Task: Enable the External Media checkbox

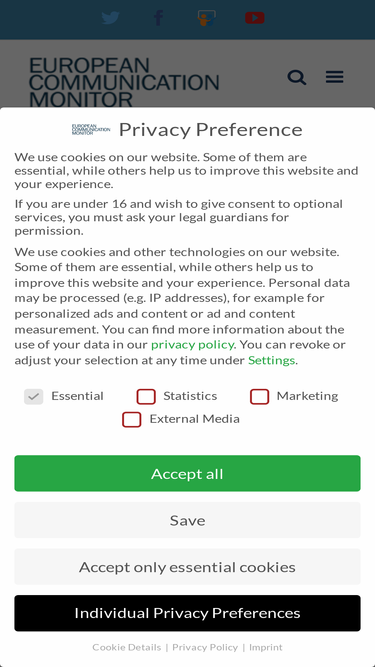Action: 131,419
